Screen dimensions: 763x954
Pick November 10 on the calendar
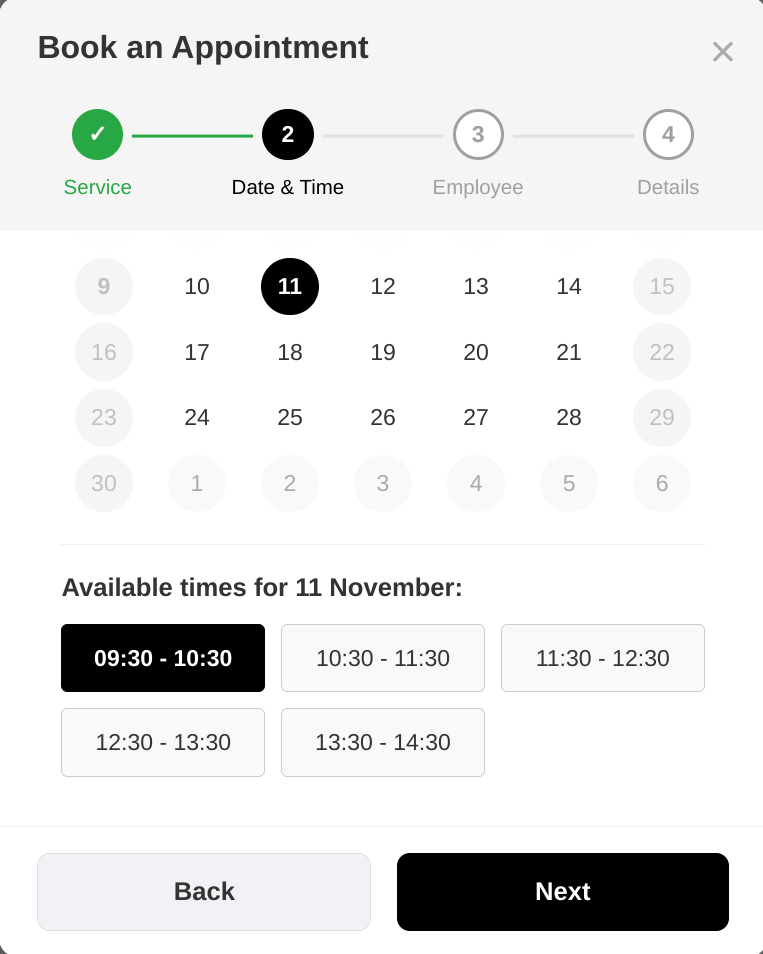pyautogui.click(x=197, y=287)
